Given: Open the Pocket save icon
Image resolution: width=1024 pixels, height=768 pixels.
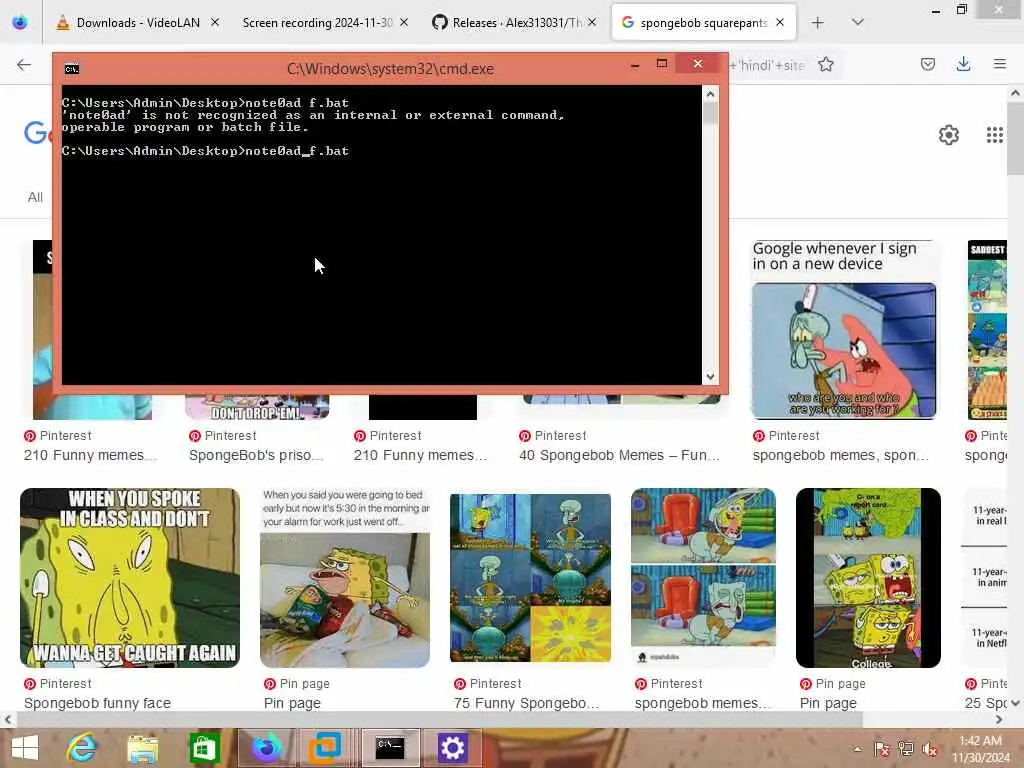Looking at the screenshot, I should point(927,64).
